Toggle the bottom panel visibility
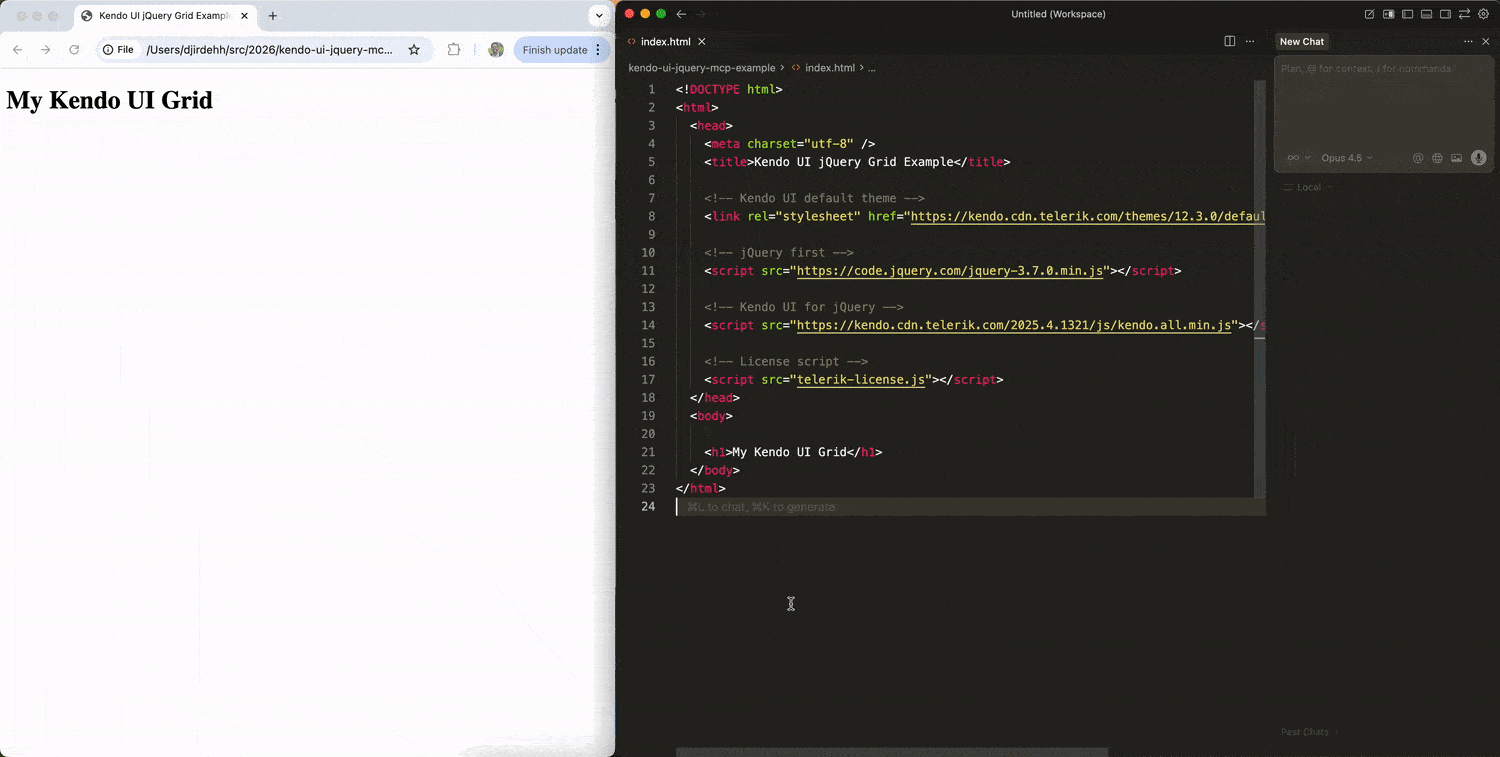The width and height of the screenshot is (1500, 757). click(1426, 14)
